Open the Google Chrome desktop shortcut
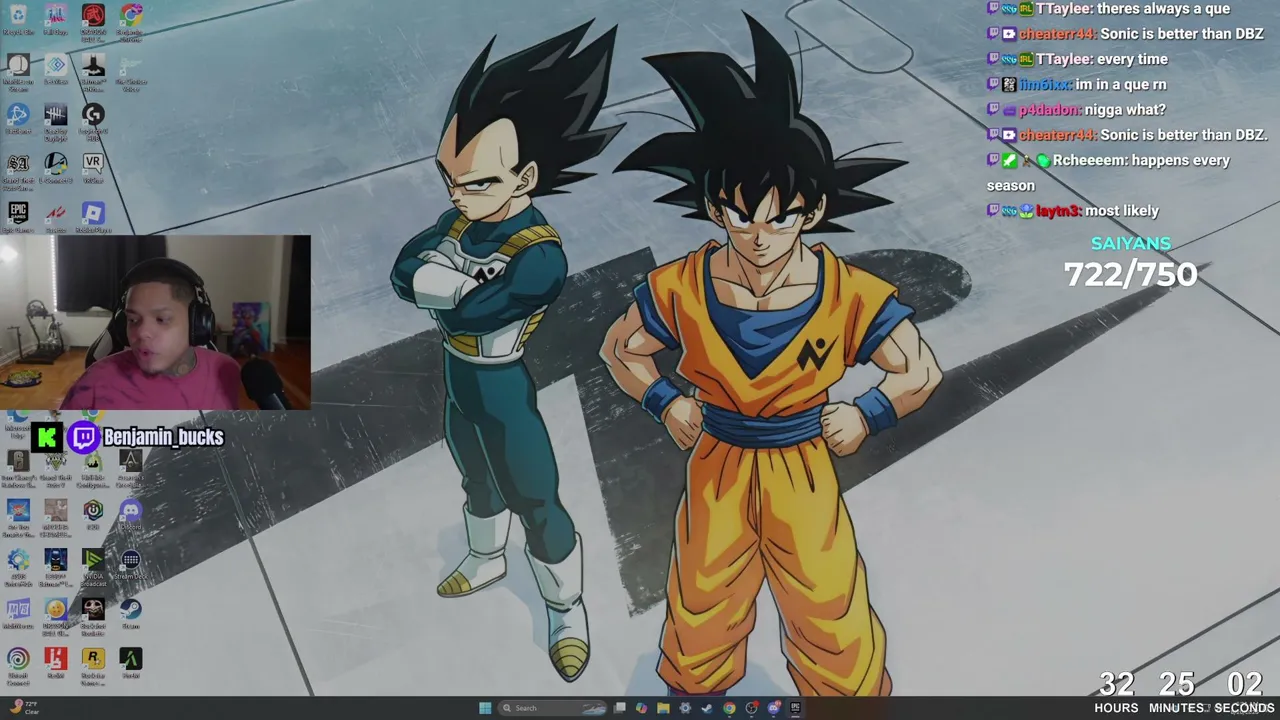The width and height of the screenshot is (1280, 720). pos(130,20)
